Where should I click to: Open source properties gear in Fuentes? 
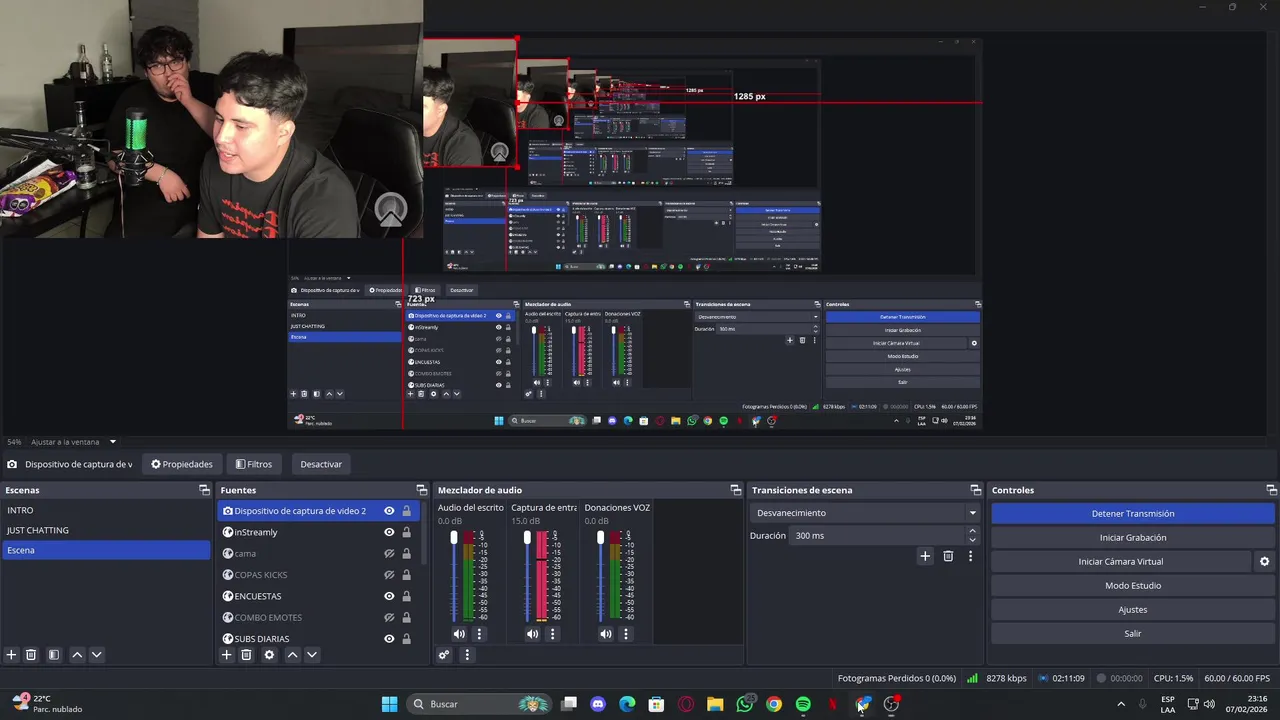[x=269, y=655]
